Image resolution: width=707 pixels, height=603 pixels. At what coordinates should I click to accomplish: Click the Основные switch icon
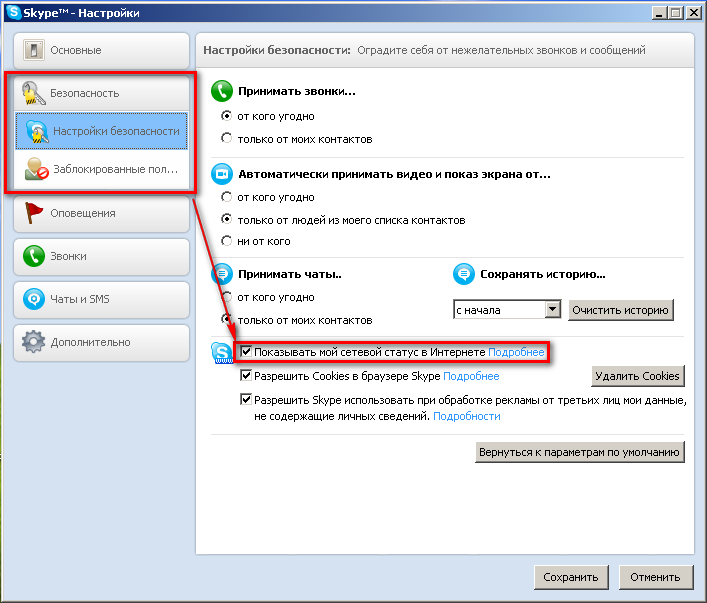[x=34, y=50]
